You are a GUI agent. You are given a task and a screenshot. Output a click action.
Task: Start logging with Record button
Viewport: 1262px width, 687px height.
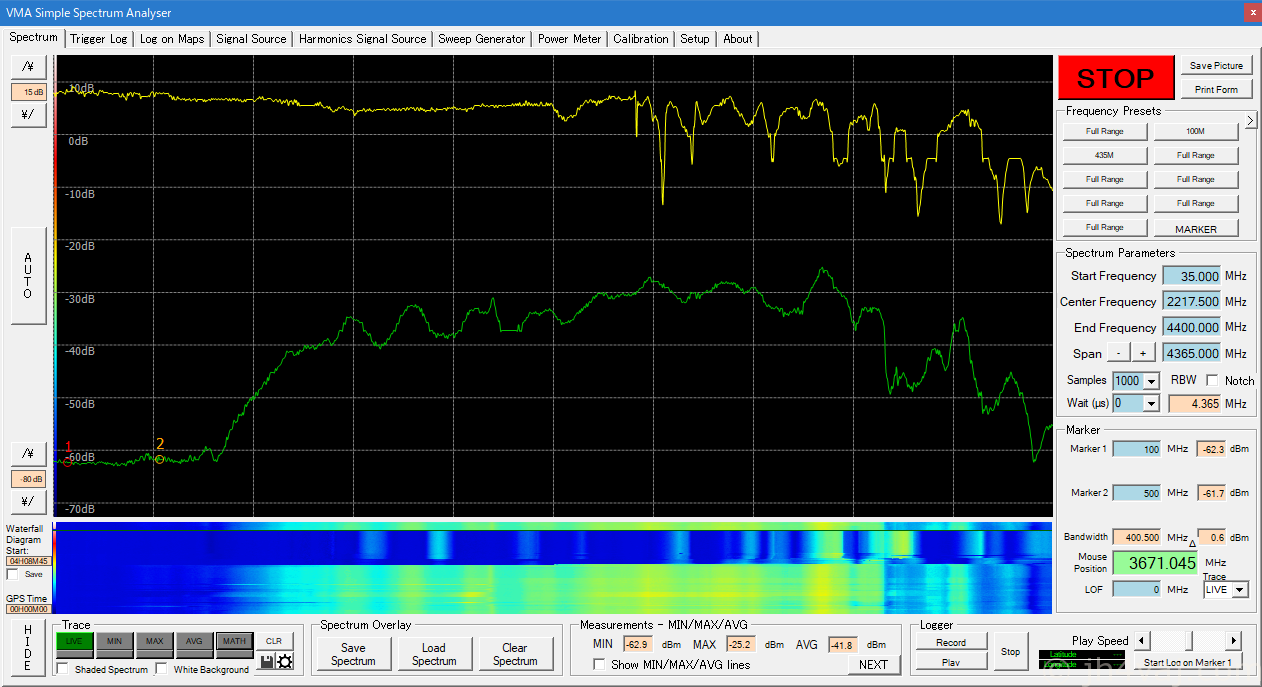950,642
